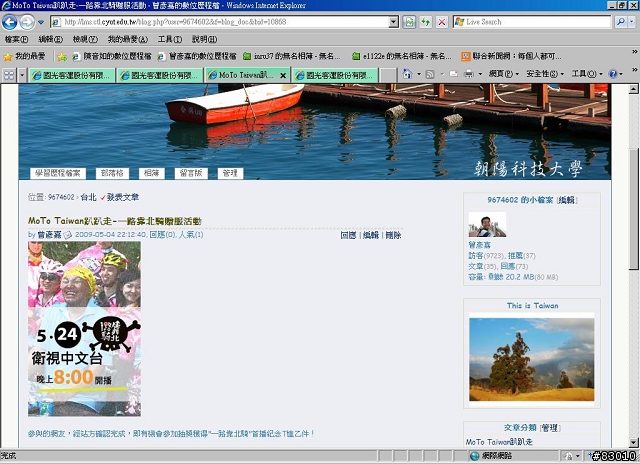This screenshot has width=640, height=464.
Task: Click the compatibility view icon
Action: point(409,22)
